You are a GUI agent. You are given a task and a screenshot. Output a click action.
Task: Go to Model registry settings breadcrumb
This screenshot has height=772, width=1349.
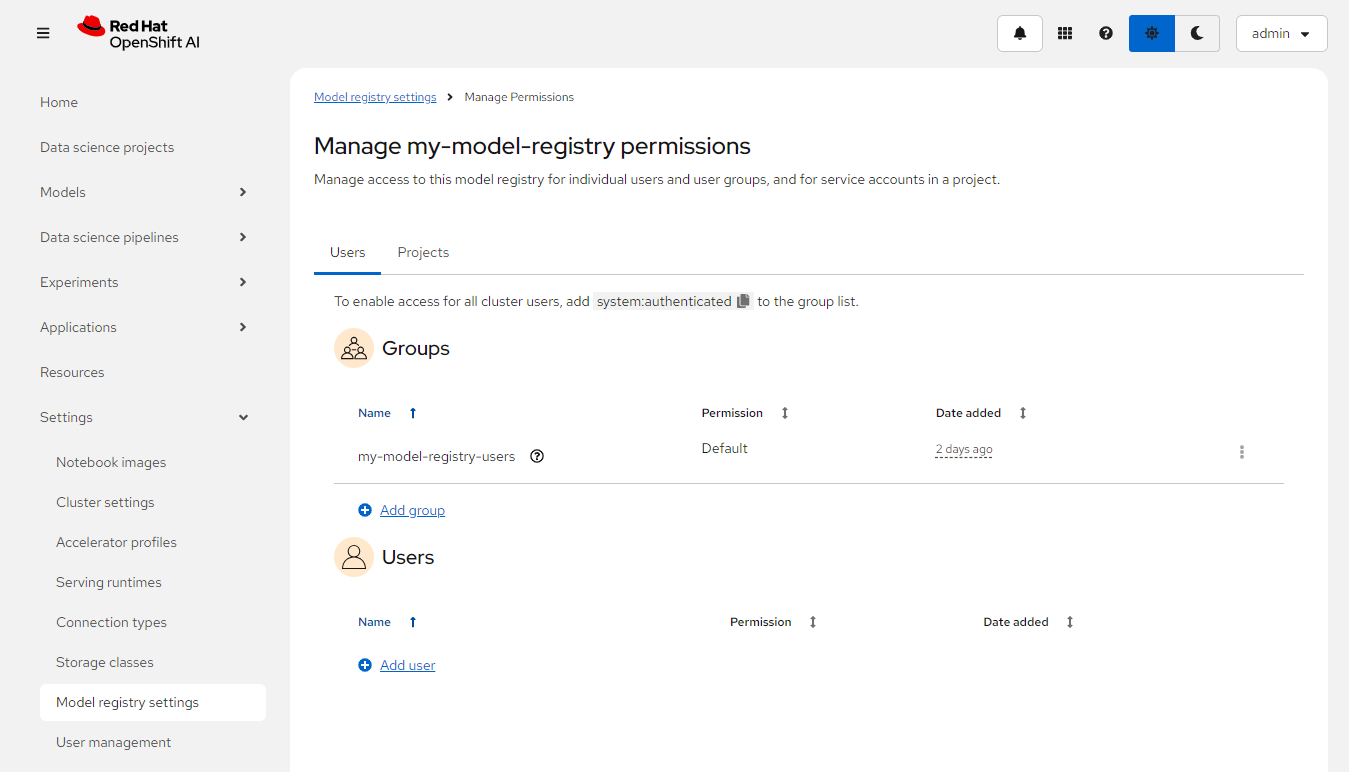click(x=375, y=97)
